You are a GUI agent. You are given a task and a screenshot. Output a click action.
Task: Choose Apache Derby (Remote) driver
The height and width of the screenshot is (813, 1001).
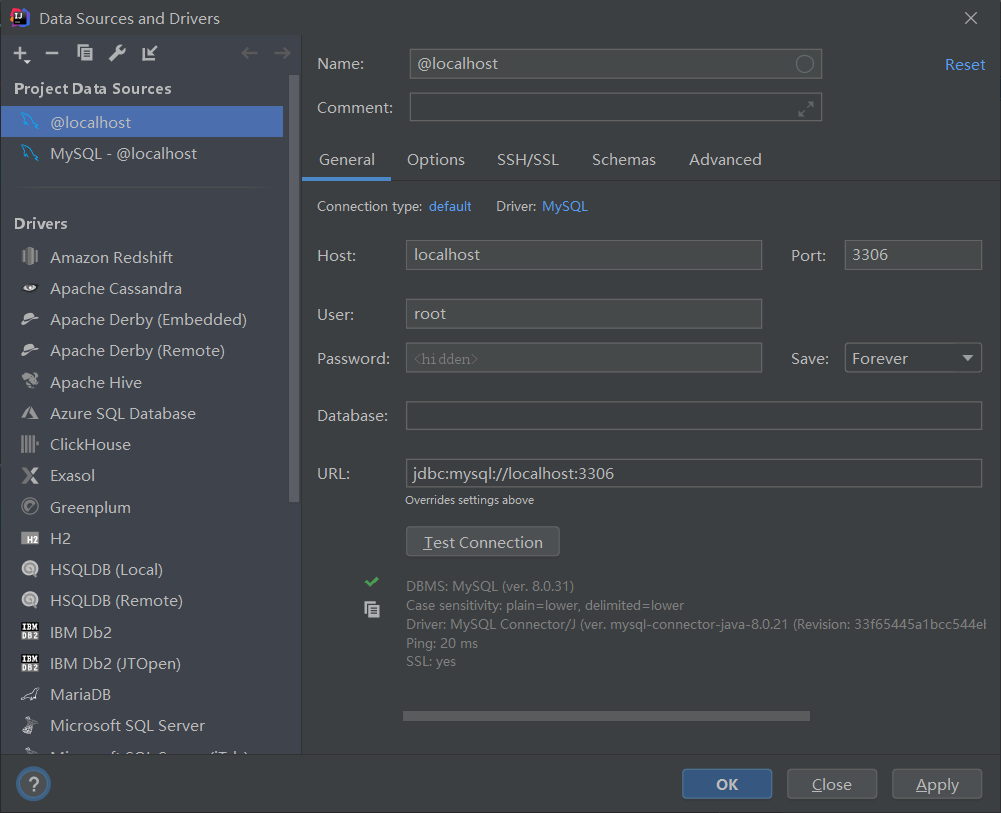(x=142, y=350)
